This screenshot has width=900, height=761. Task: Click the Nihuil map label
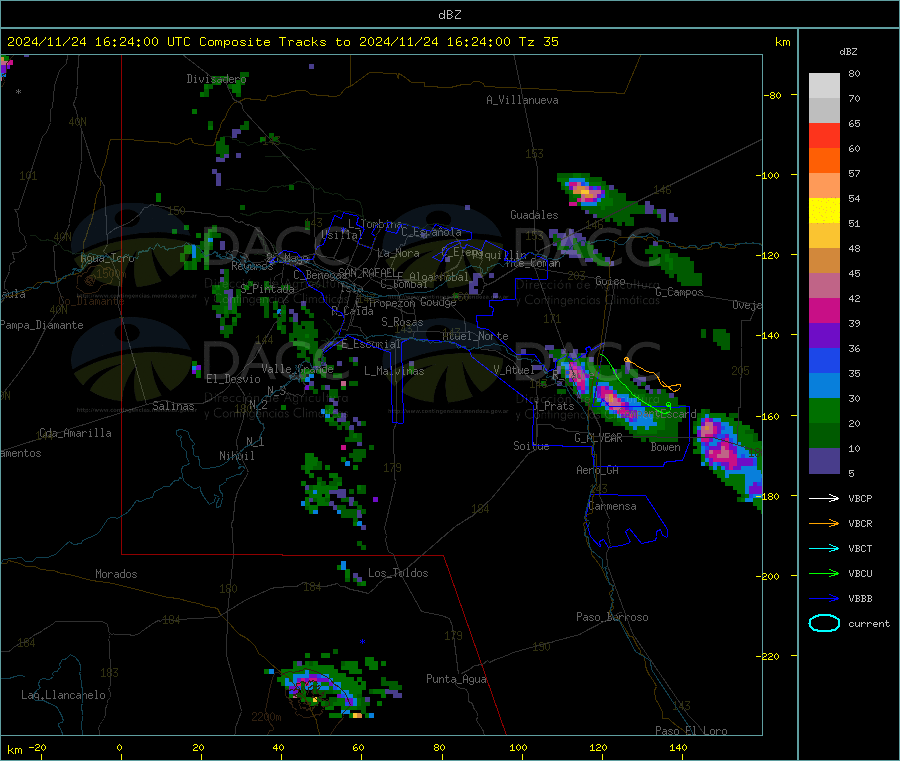coord(237,456)
